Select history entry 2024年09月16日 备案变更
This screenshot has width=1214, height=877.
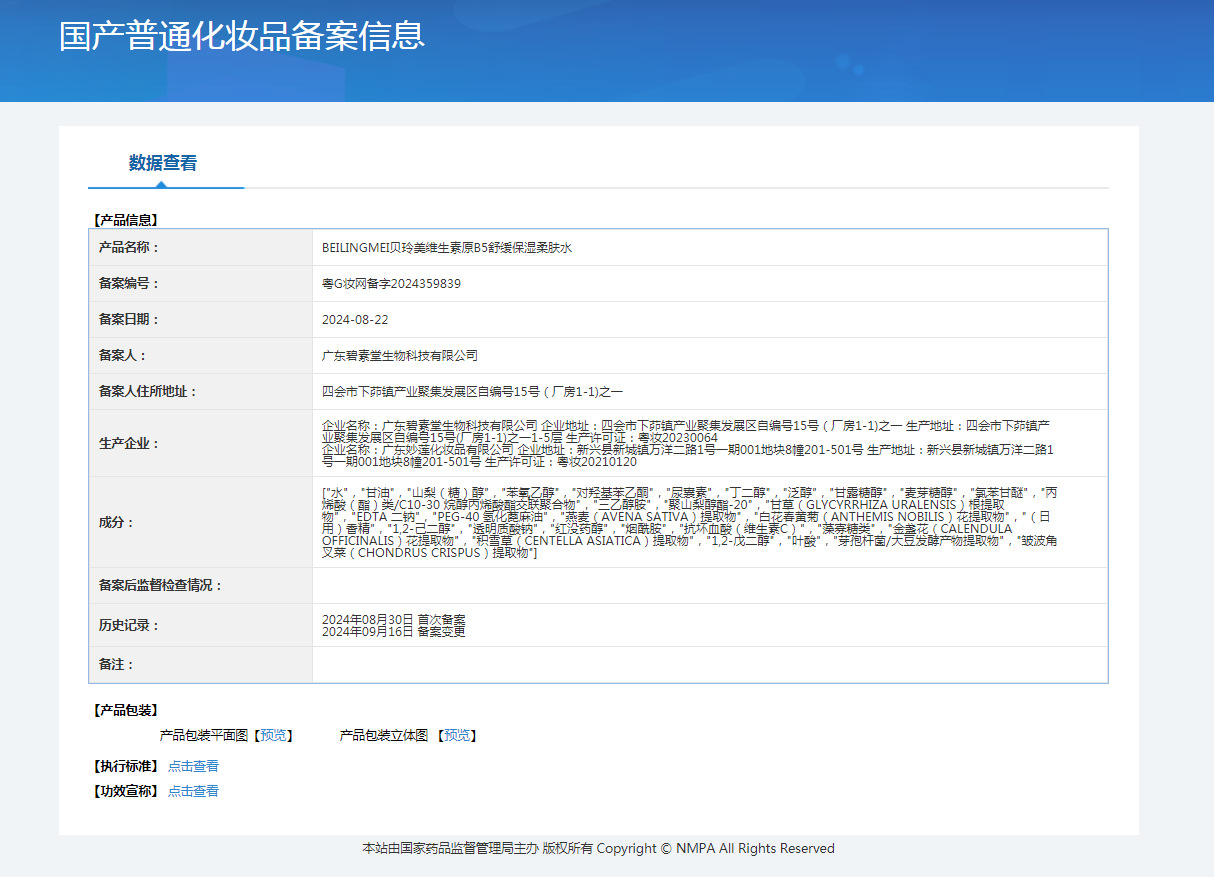click(x=394, y=631)
